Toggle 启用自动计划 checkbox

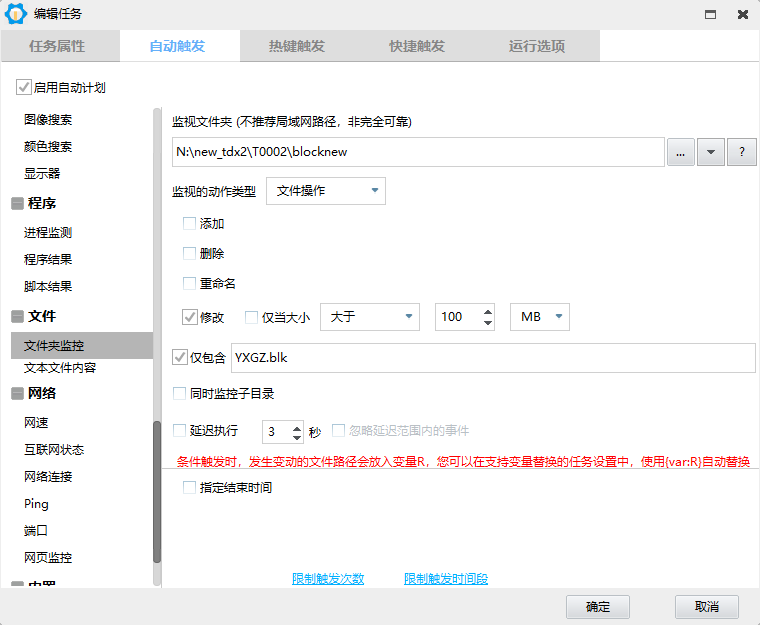(x=24, y=87)
